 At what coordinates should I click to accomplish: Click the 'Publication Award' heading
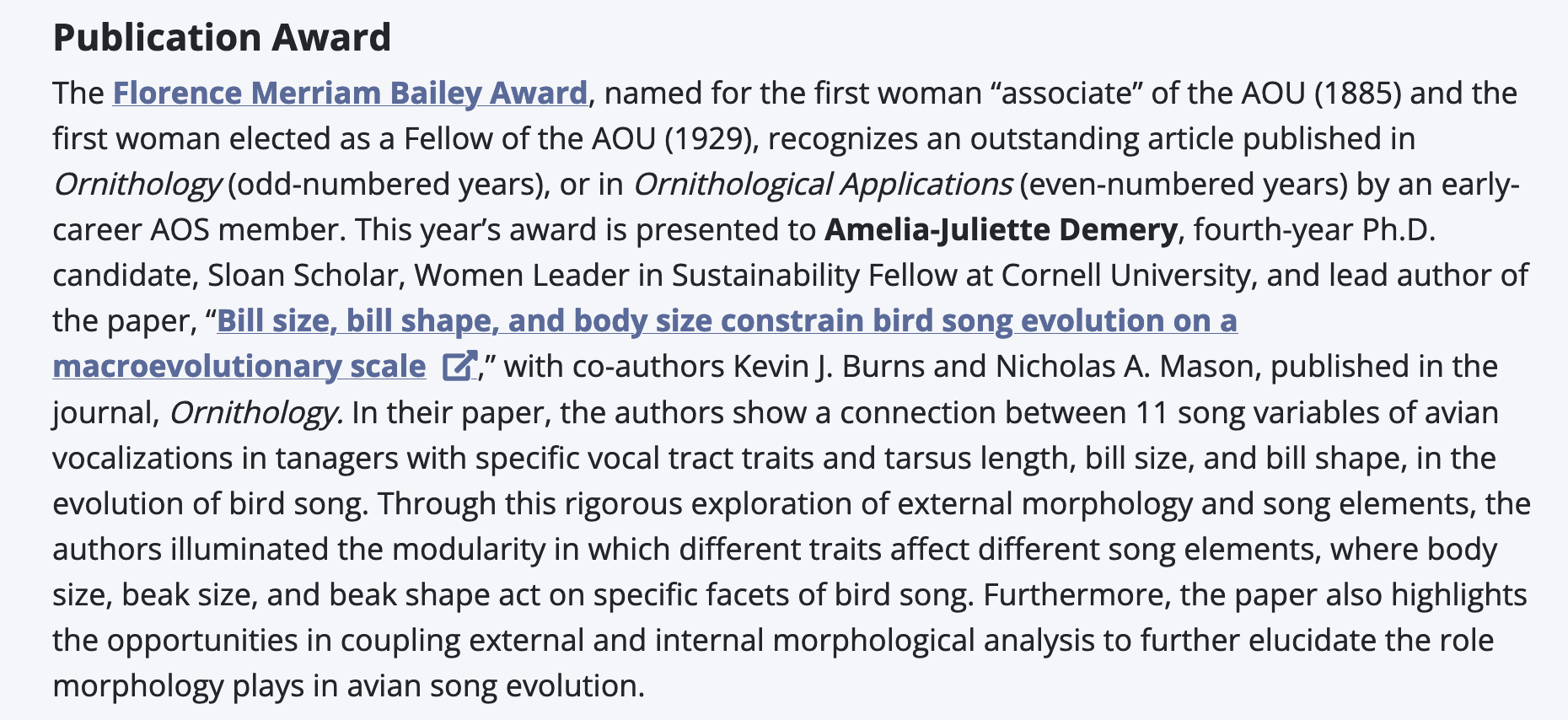pyautogui.click(x=222, y=38)
